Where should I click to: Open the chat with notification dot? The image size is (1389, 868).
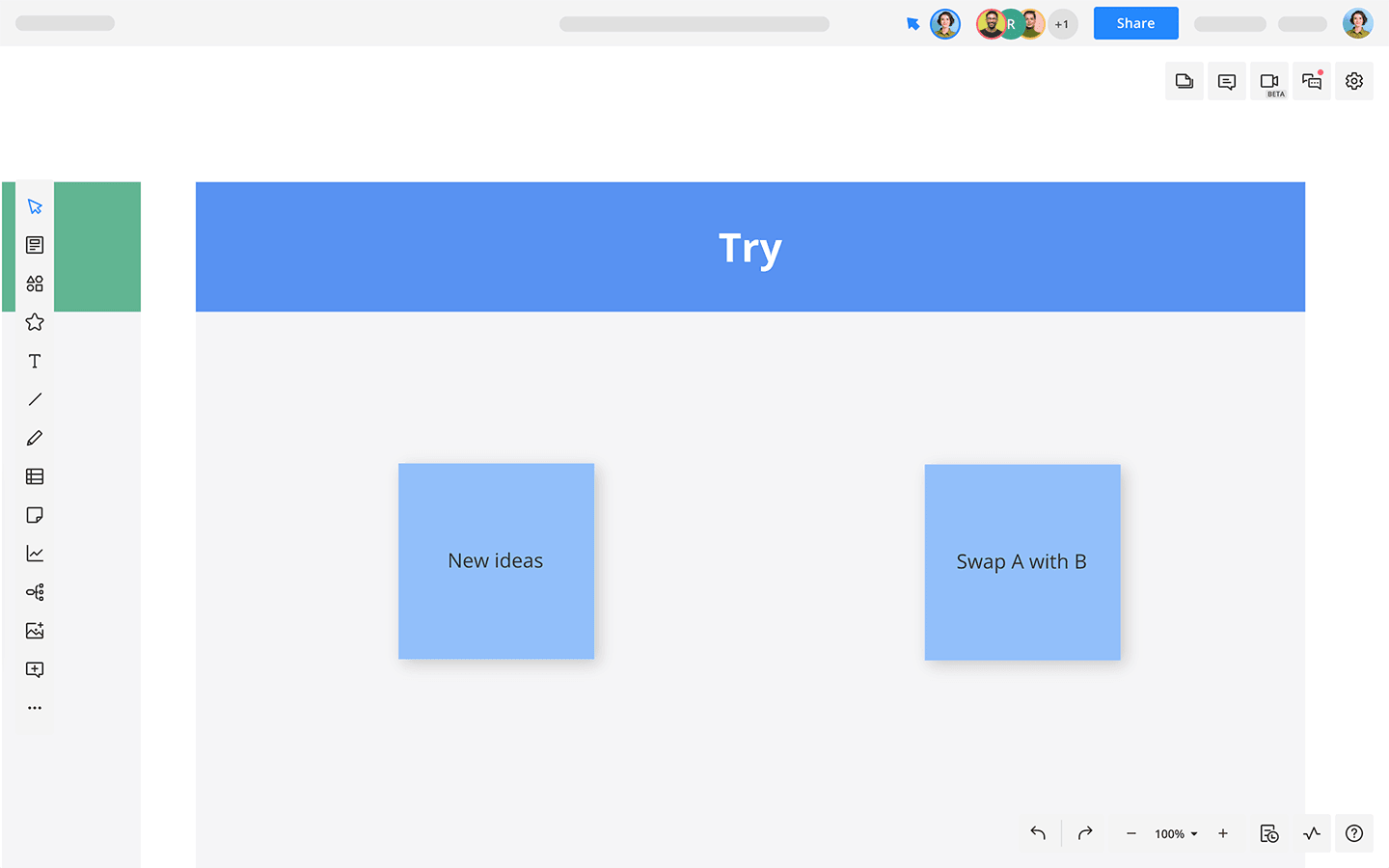click(x=1312, y=81)
